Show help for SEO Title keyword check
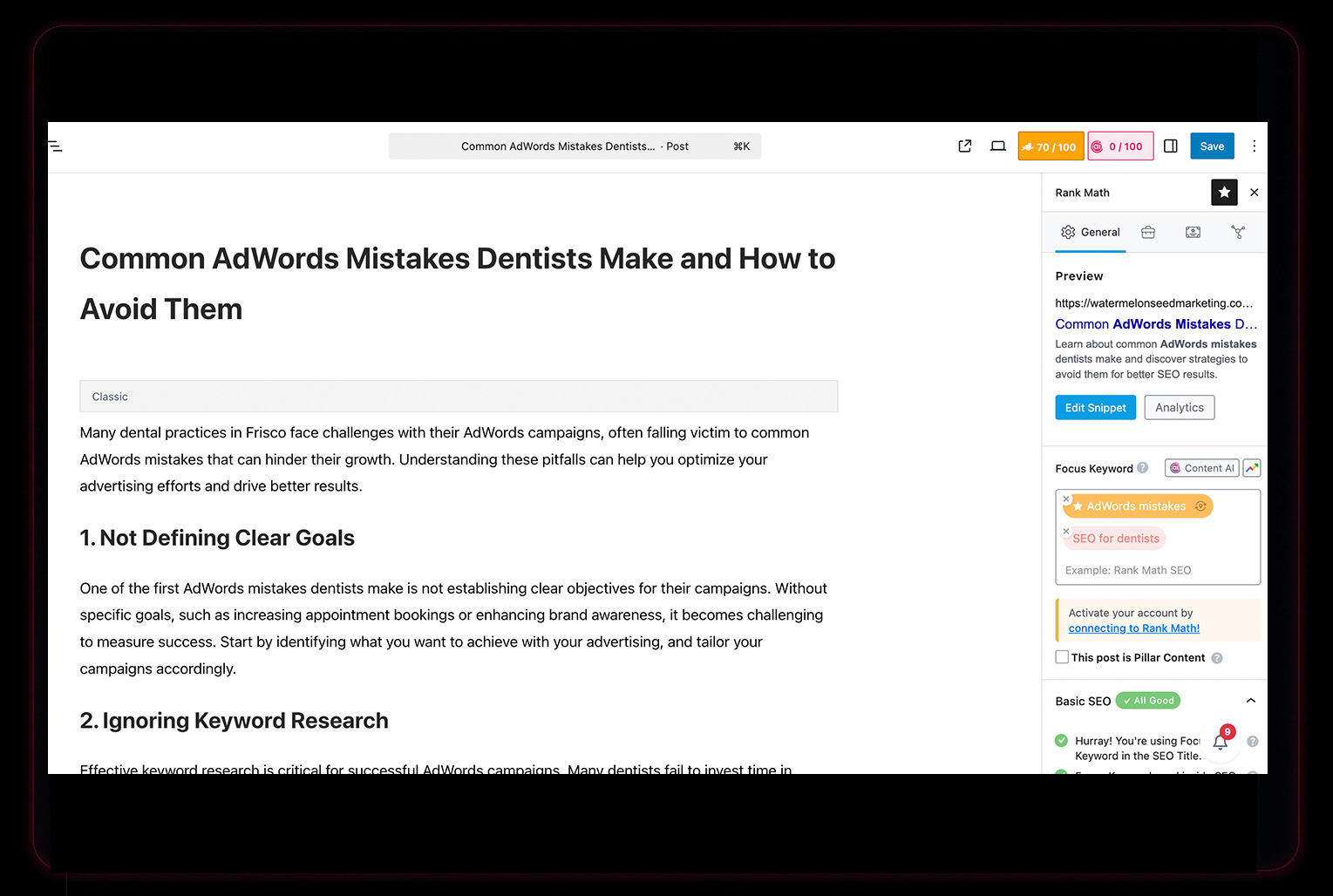The image size is (1333, 896). tap(1253, 742)
